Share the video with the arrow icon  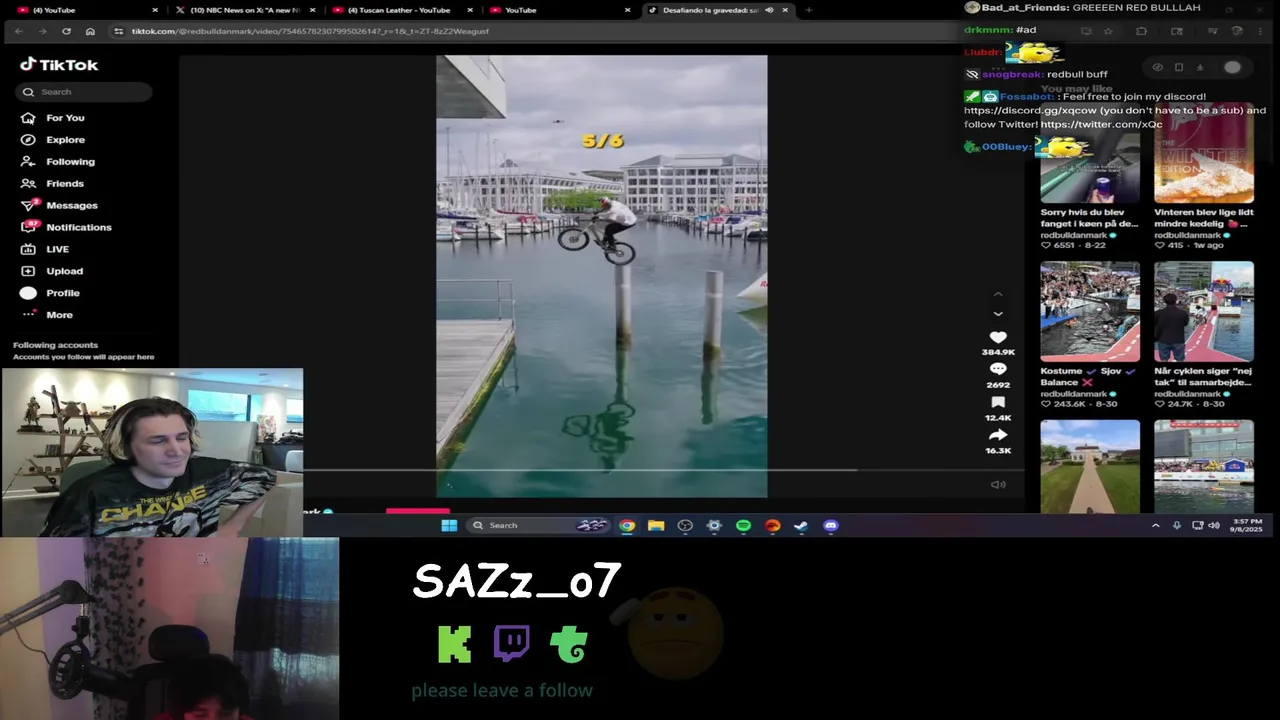click(x=998, y=436)
